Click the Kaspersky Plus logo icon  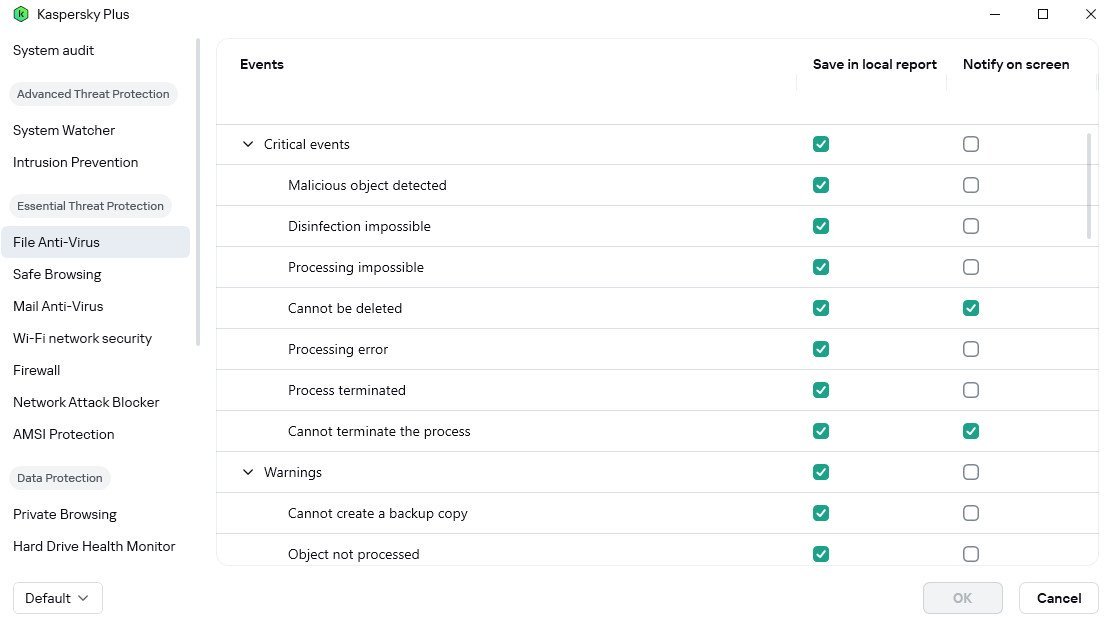(x=21, y=14)
